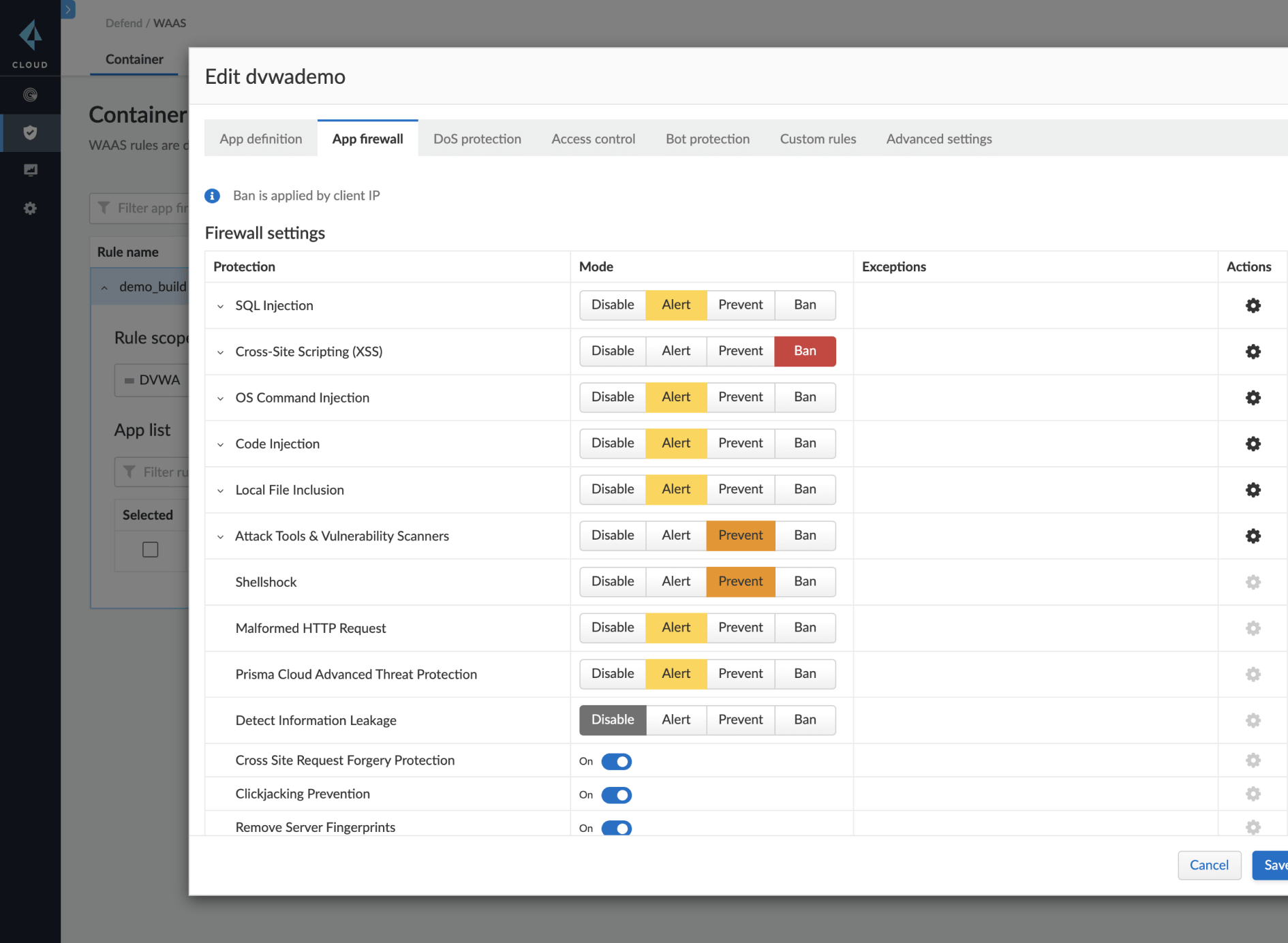The height and width of the screenshot is (943, 1288).
Task: Expand Attack Tools & Vulnerability Scanners details
Action: coord(219,536)
